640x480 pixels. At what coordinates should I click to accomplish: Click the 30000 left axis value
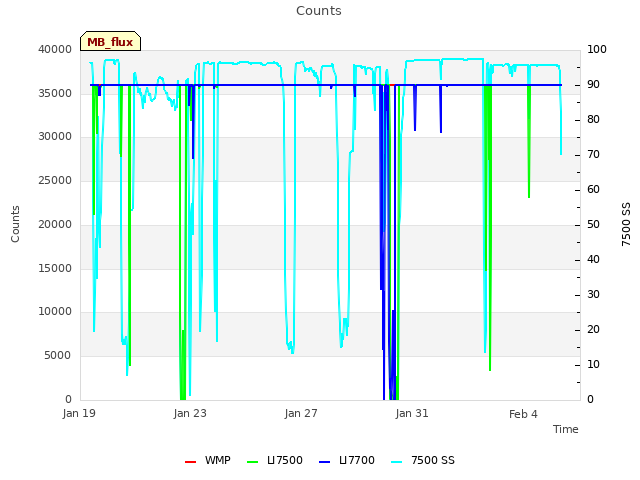point(55,136)
